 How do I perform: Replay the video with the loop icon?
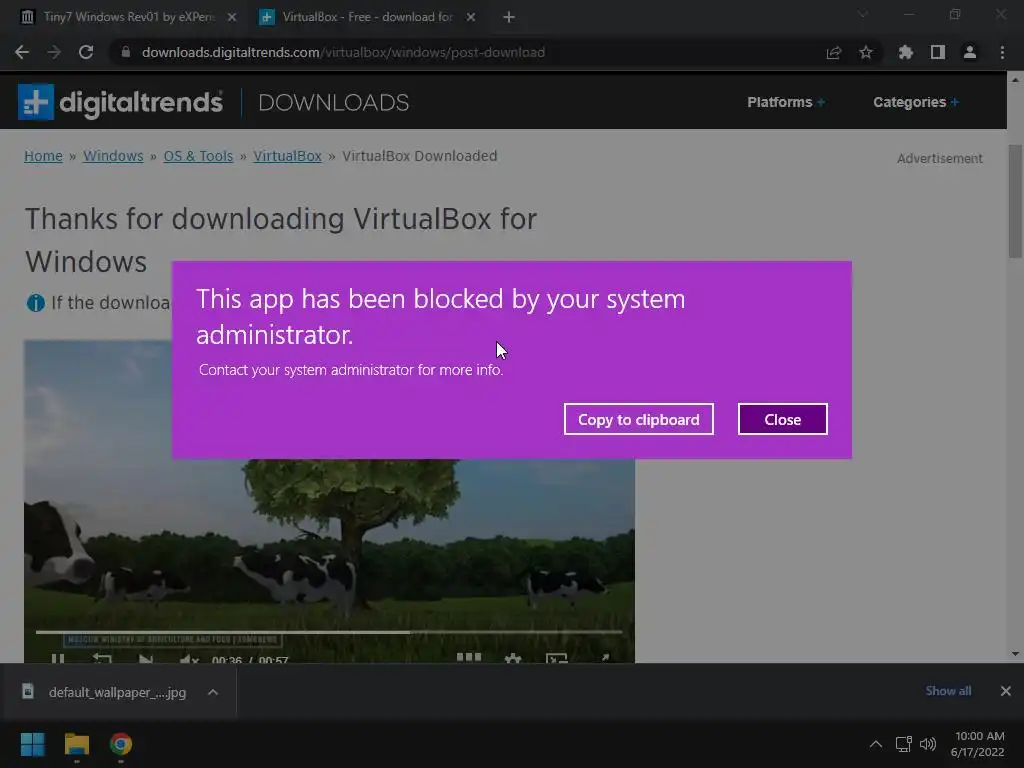click(102, 658)
